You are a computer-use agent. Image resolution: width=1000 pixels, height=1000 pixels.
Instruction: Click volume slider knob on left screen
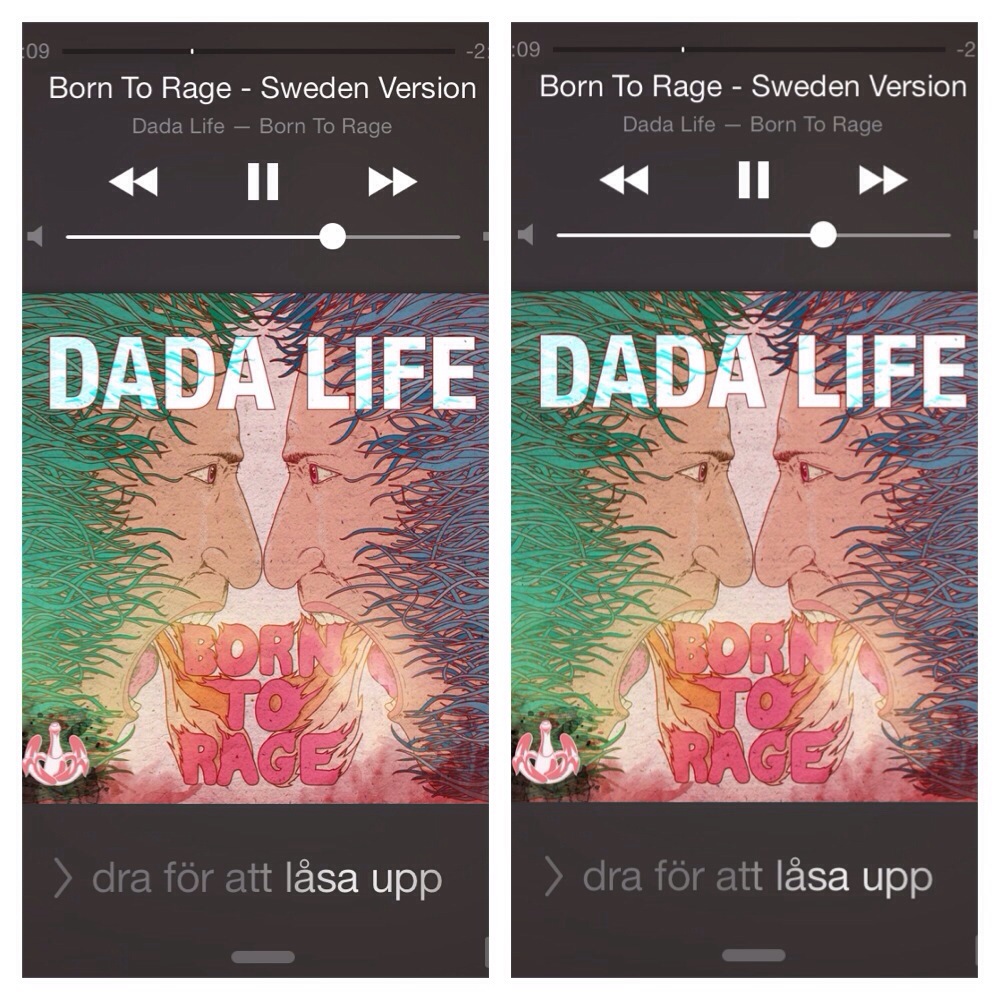coord(332,237)
